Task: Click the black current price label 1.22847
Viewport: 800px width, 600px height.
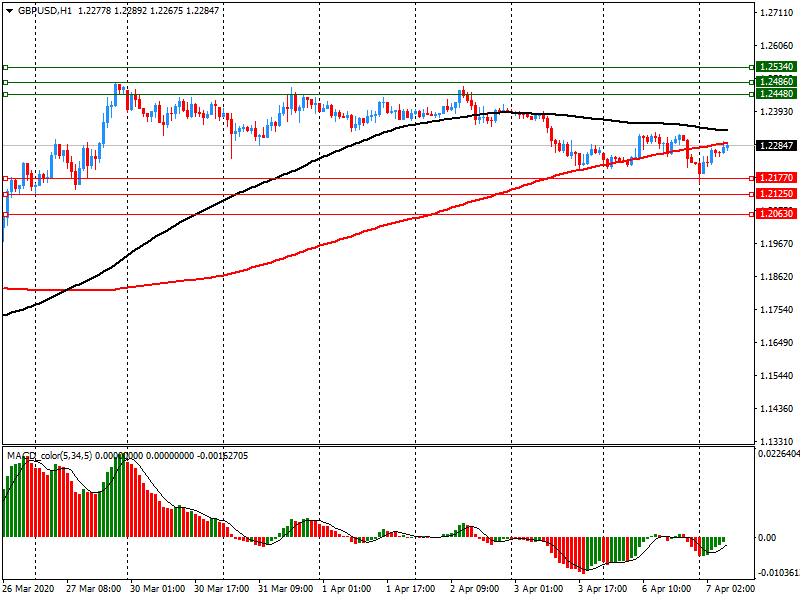Action: 777,146
